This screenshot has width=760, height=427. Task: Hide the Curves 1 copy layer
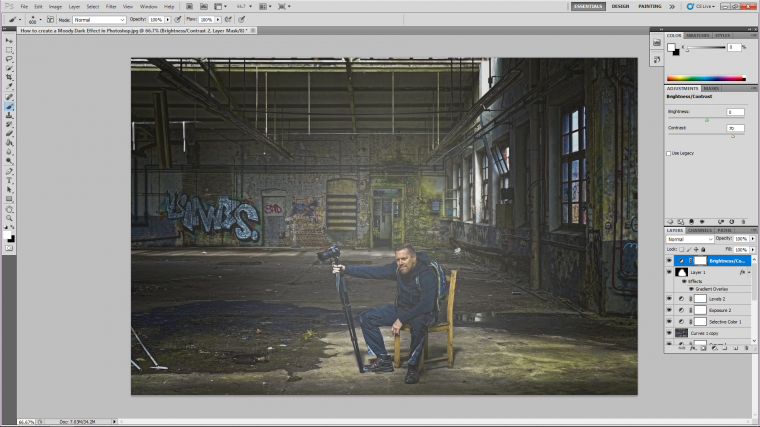click(669, 333)
